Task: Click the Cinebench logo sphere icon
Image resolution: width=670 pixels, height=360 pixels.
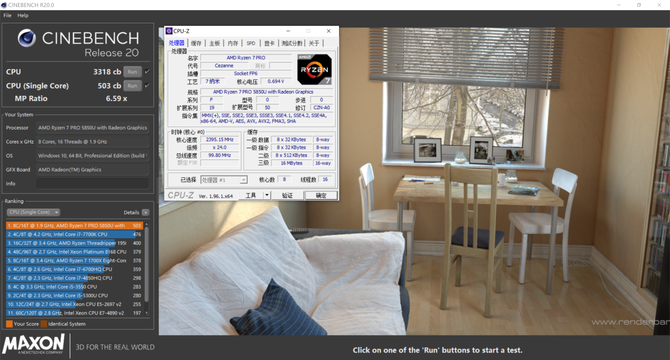Action: 26,38
